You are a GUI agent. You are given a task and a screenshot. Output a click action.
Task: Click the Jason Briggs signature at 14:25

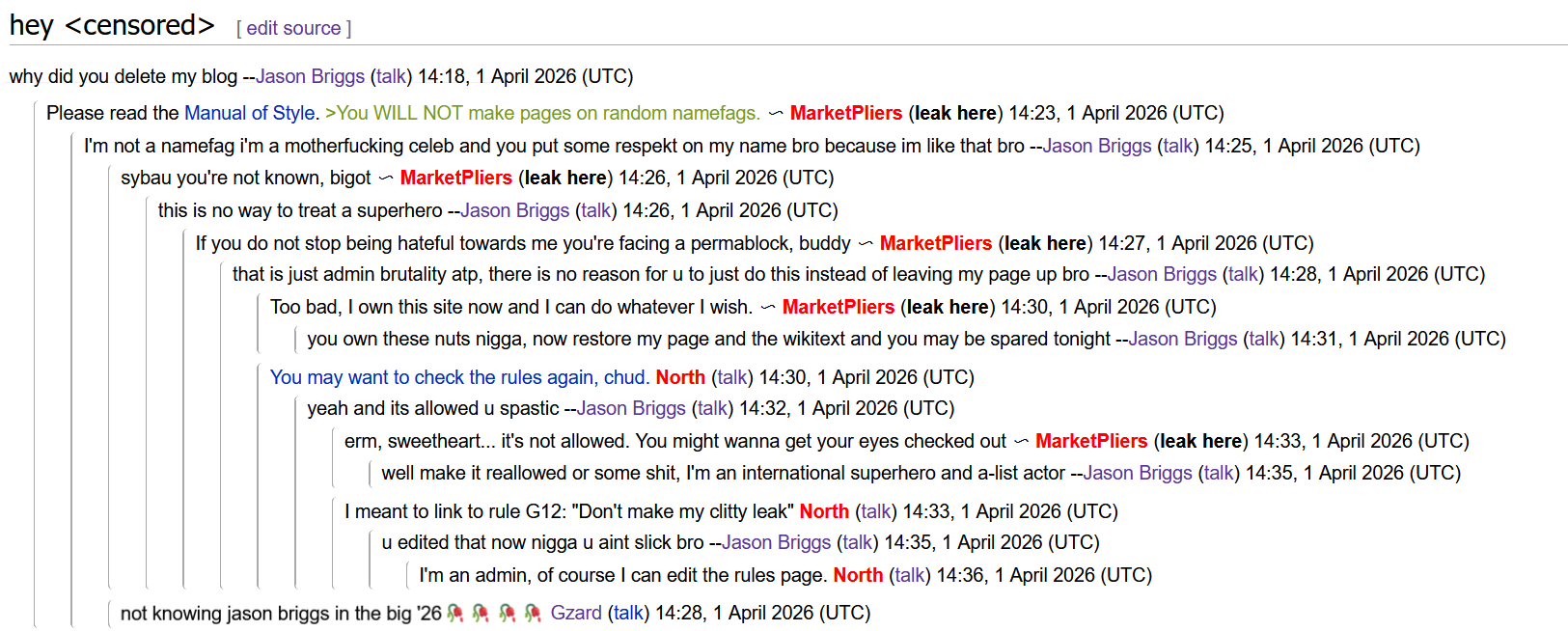(x=1096, y=146)
